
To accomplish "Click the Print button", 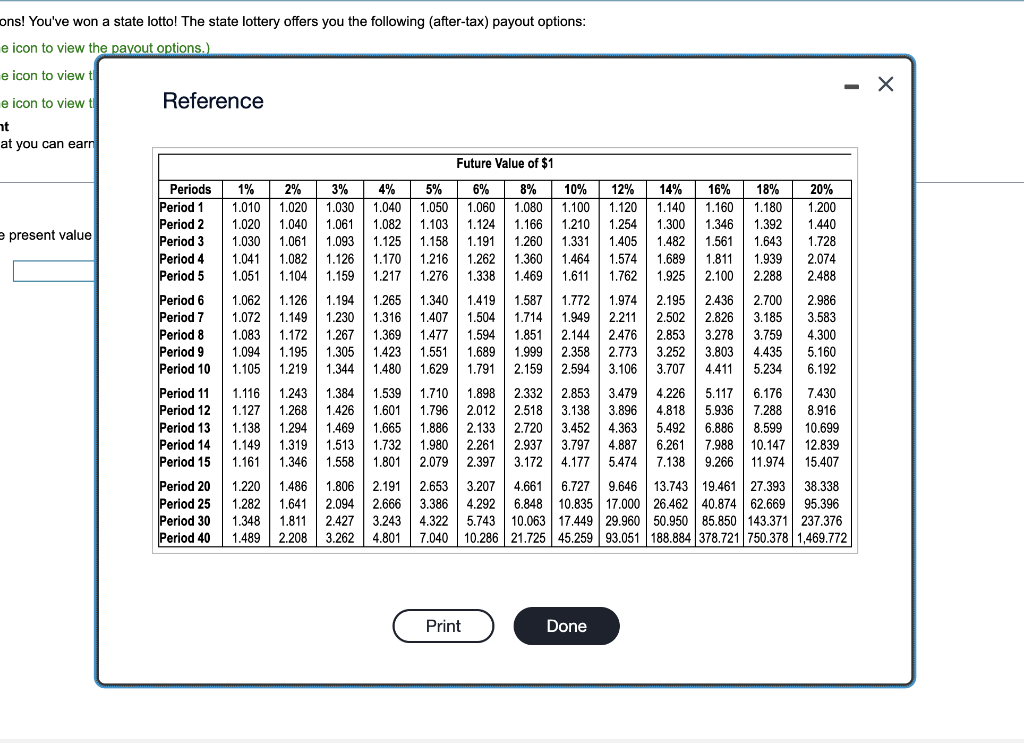I will click(x=443, y=626).
